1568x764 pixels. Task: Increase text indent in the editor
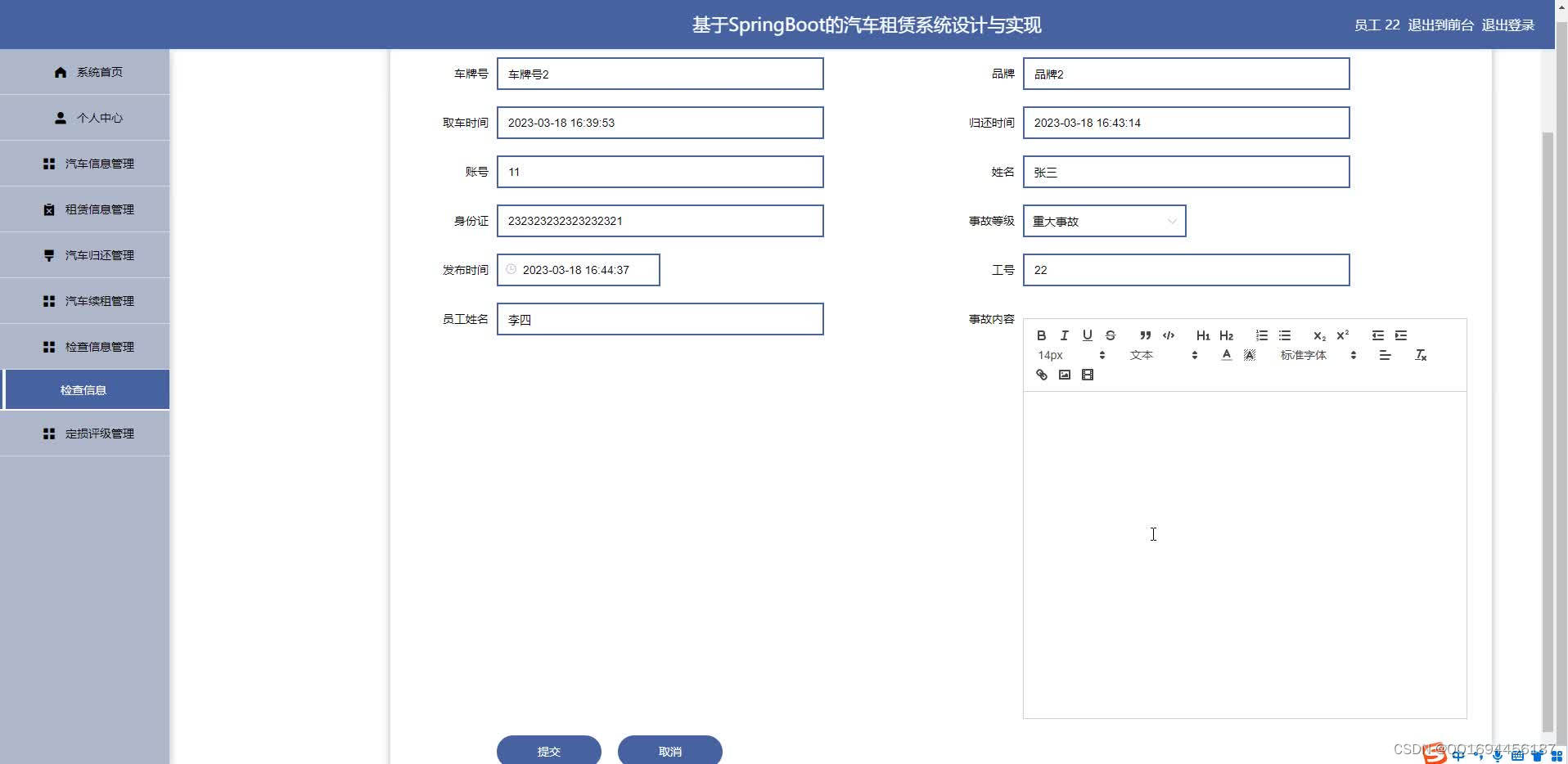1400,335
